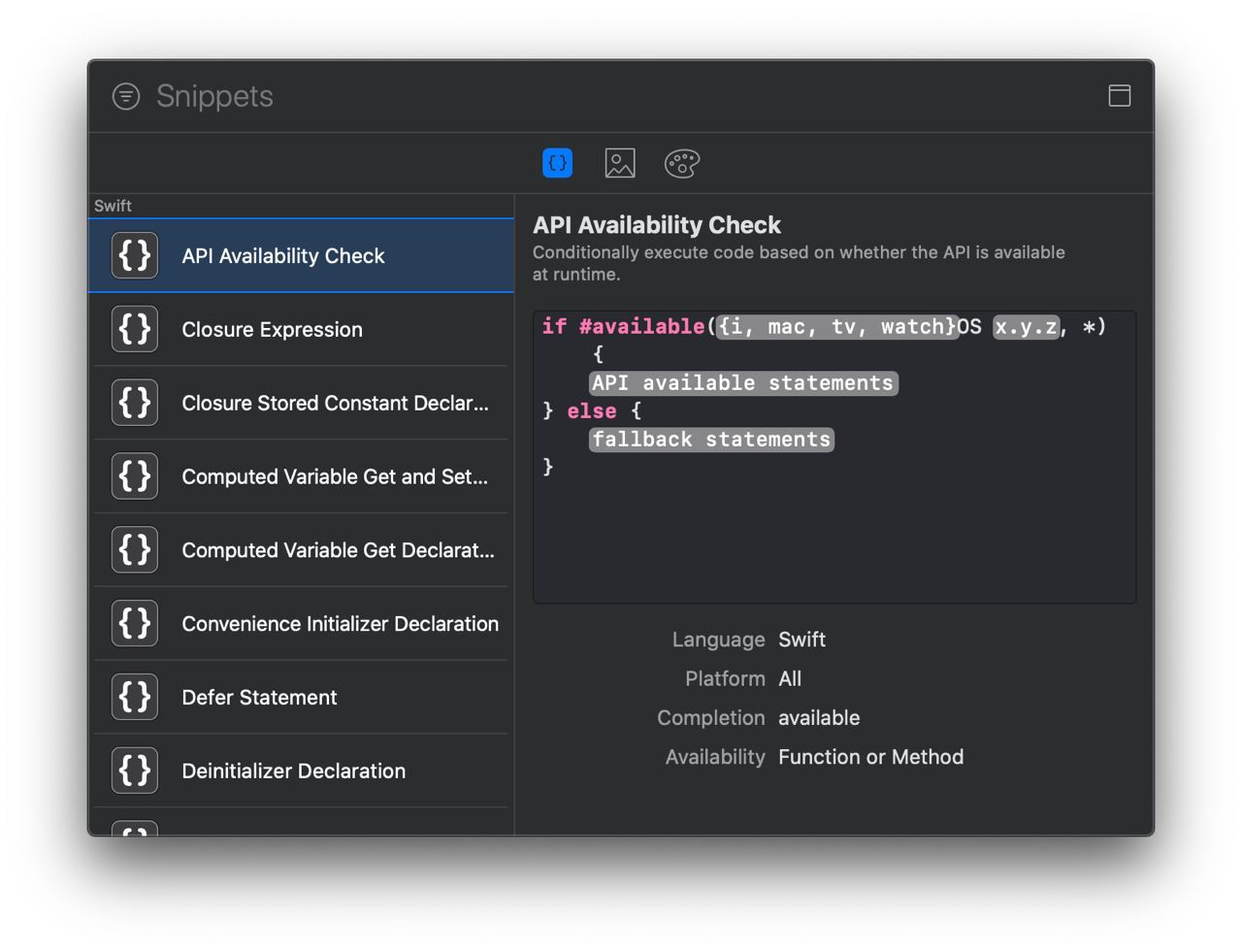The image size is (1242, 952).
Task: Select the API Availability Check snippet
Action: 301,256
